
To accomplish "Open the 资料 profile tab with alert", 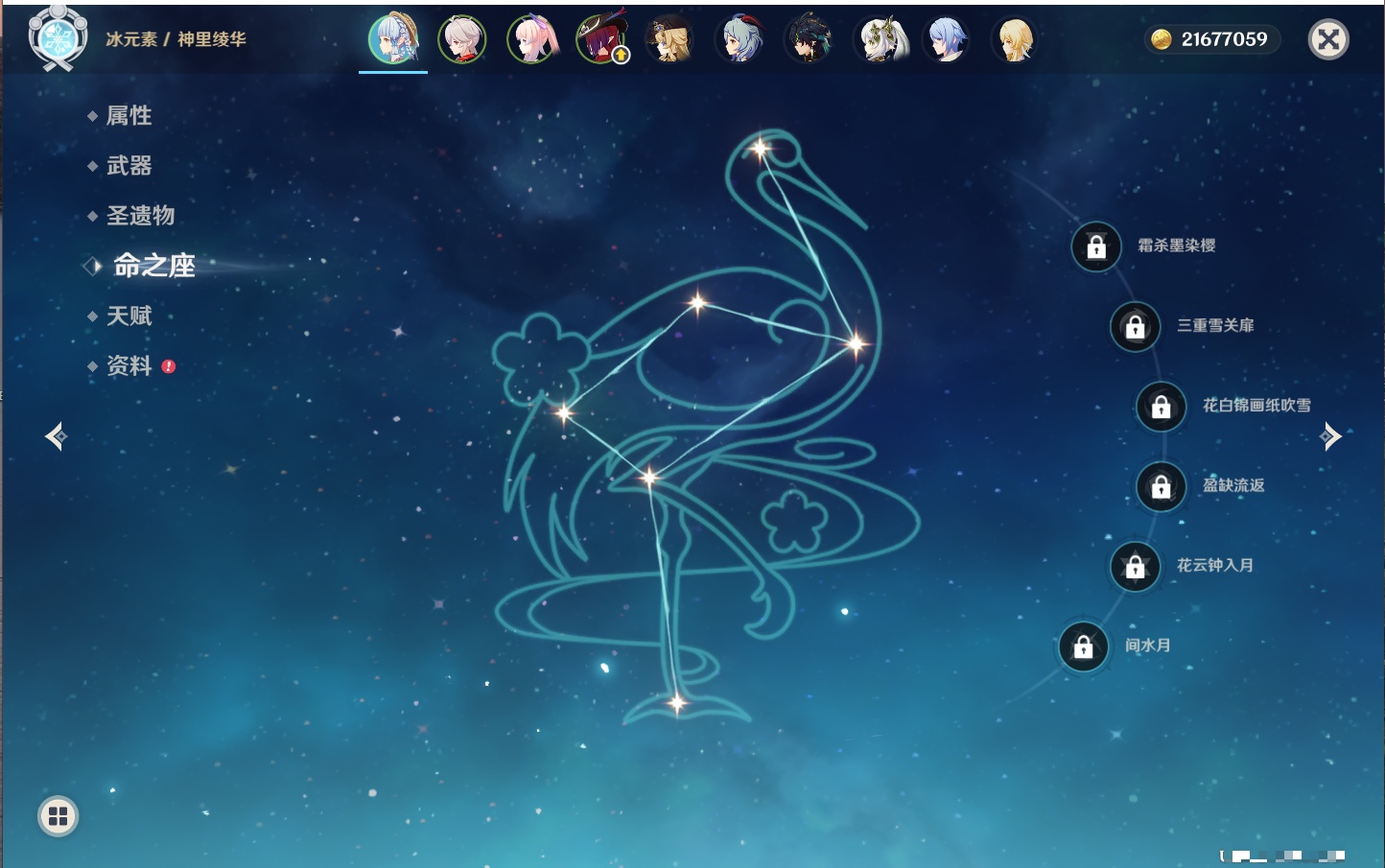I will coord(129,366).
